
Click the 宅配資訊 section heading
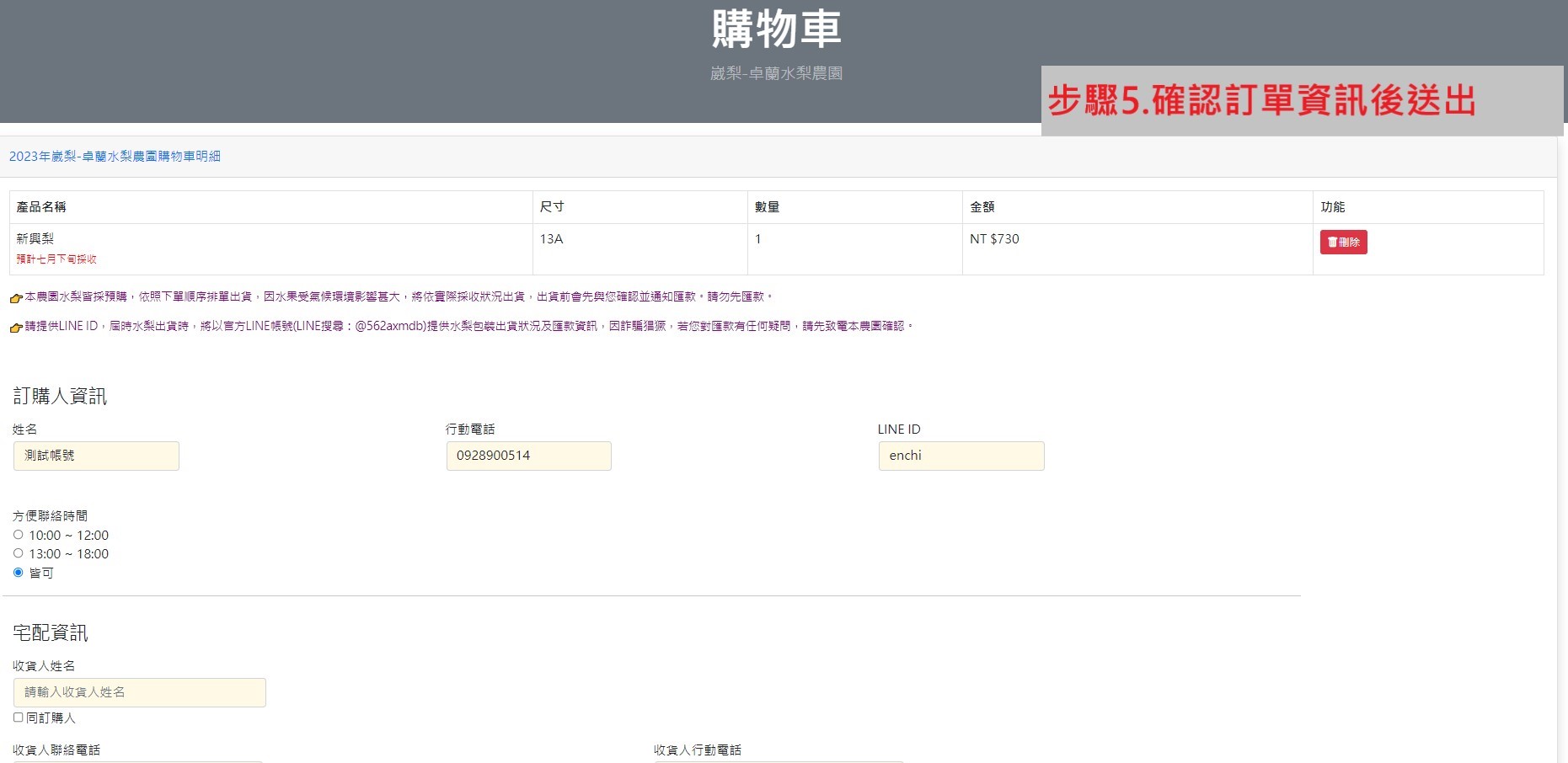click(51, 633)
